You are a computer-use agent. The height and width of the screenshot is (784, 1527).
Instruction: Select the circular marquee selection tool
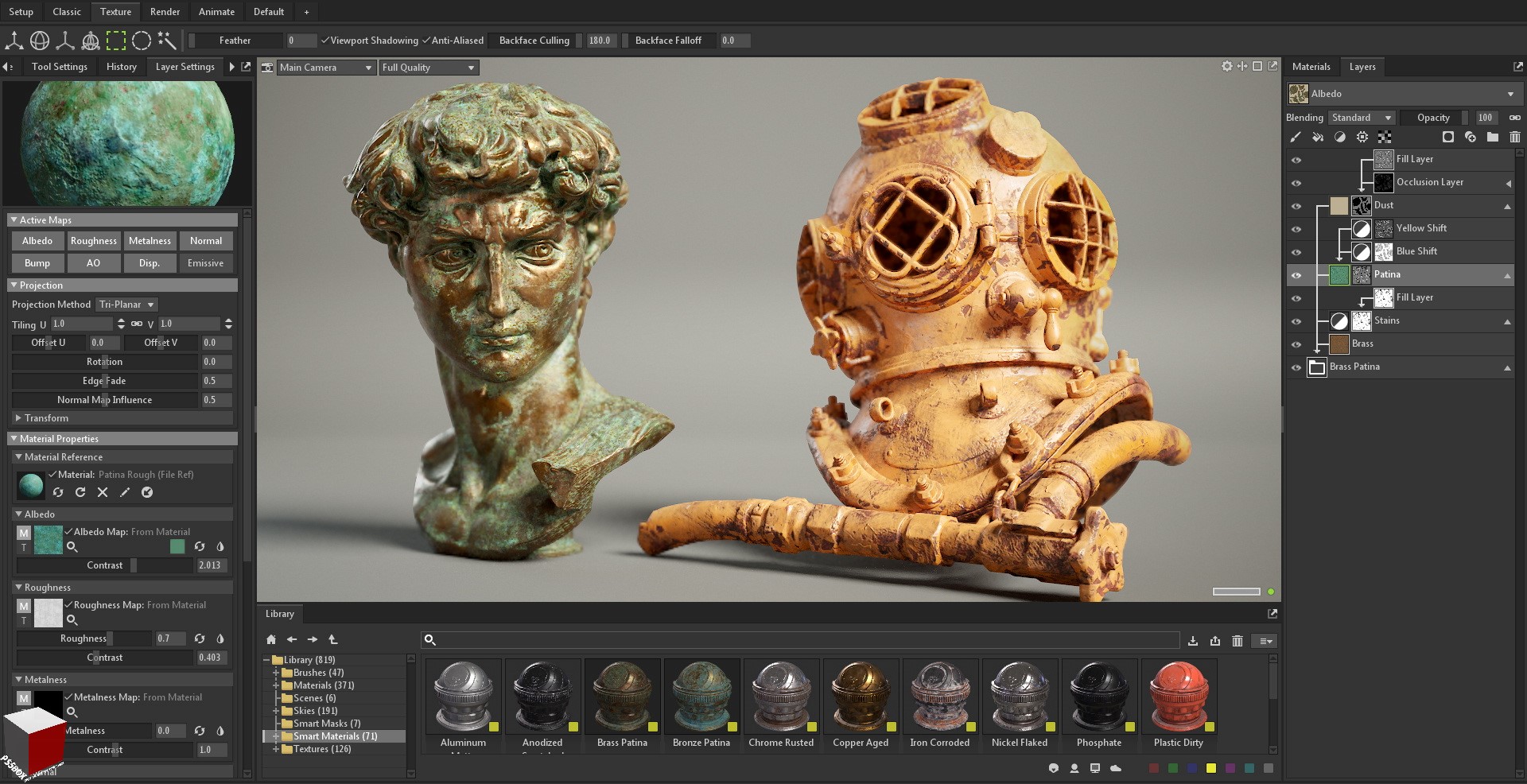[x=142, y=40]
